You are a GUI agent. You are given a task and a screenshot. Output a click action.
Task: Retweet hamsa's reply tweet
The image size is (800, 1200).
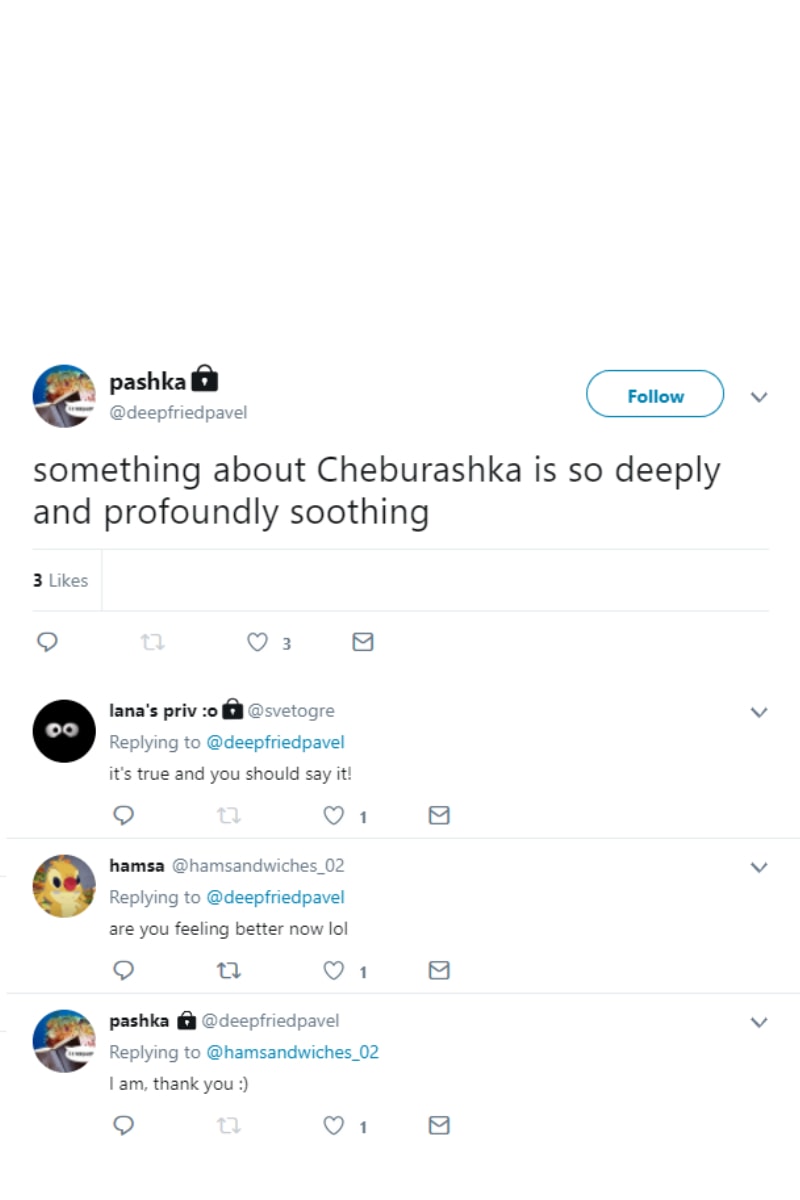229,971
